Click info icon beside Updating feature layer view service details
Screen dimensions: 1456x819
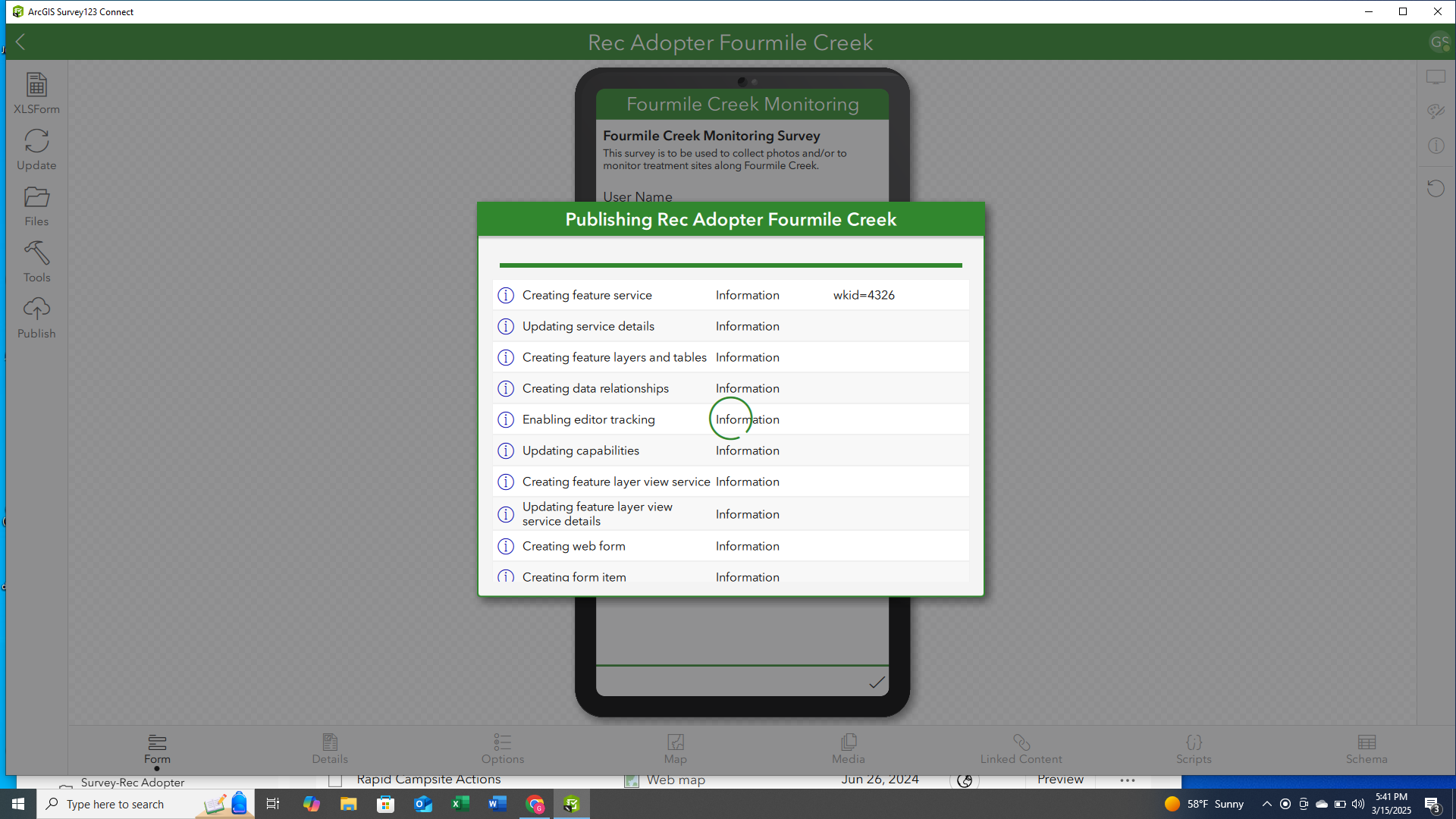click(x=506, y=514)
